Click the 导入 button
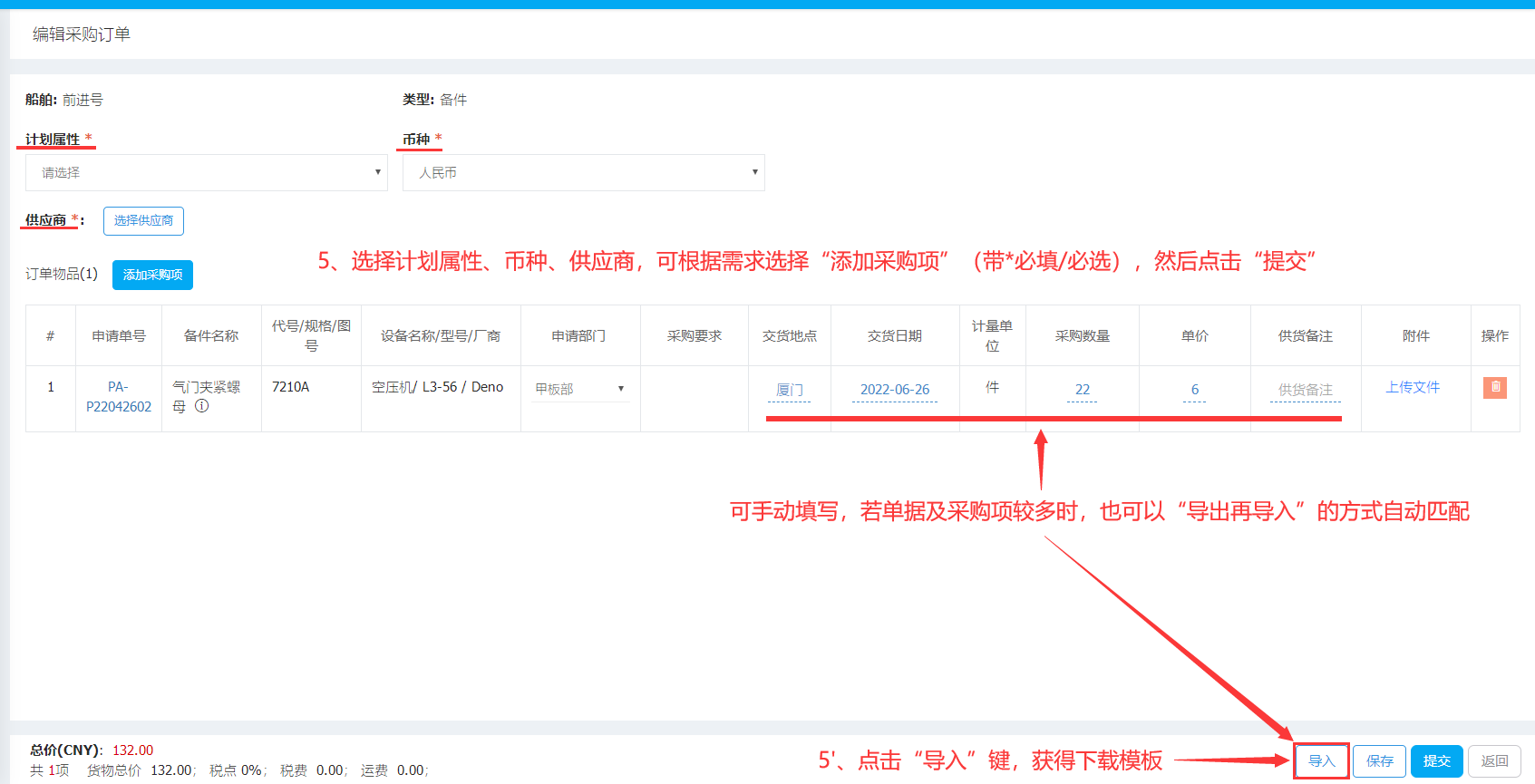Viewport: 1535px width, 784px height. click(x=1322, y=760)
